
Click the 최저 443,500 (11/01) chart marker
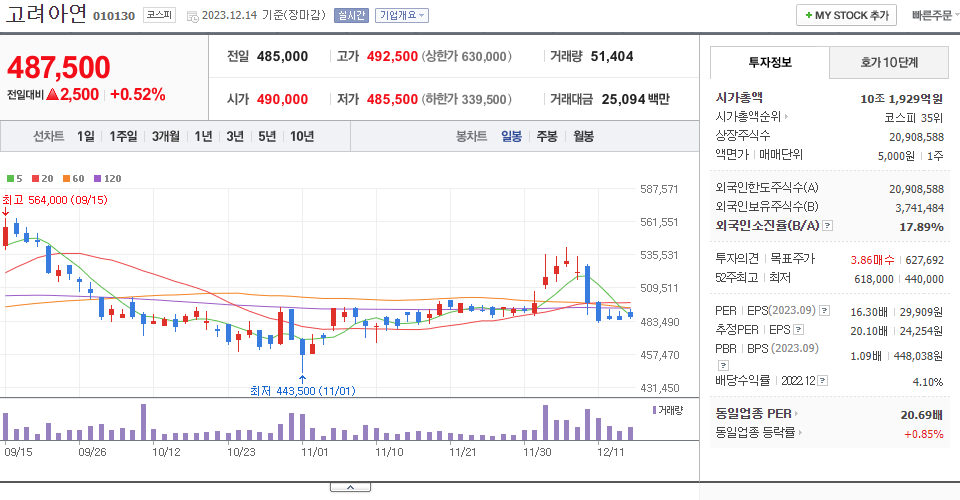pyautogui.click(x=302, y=390)
